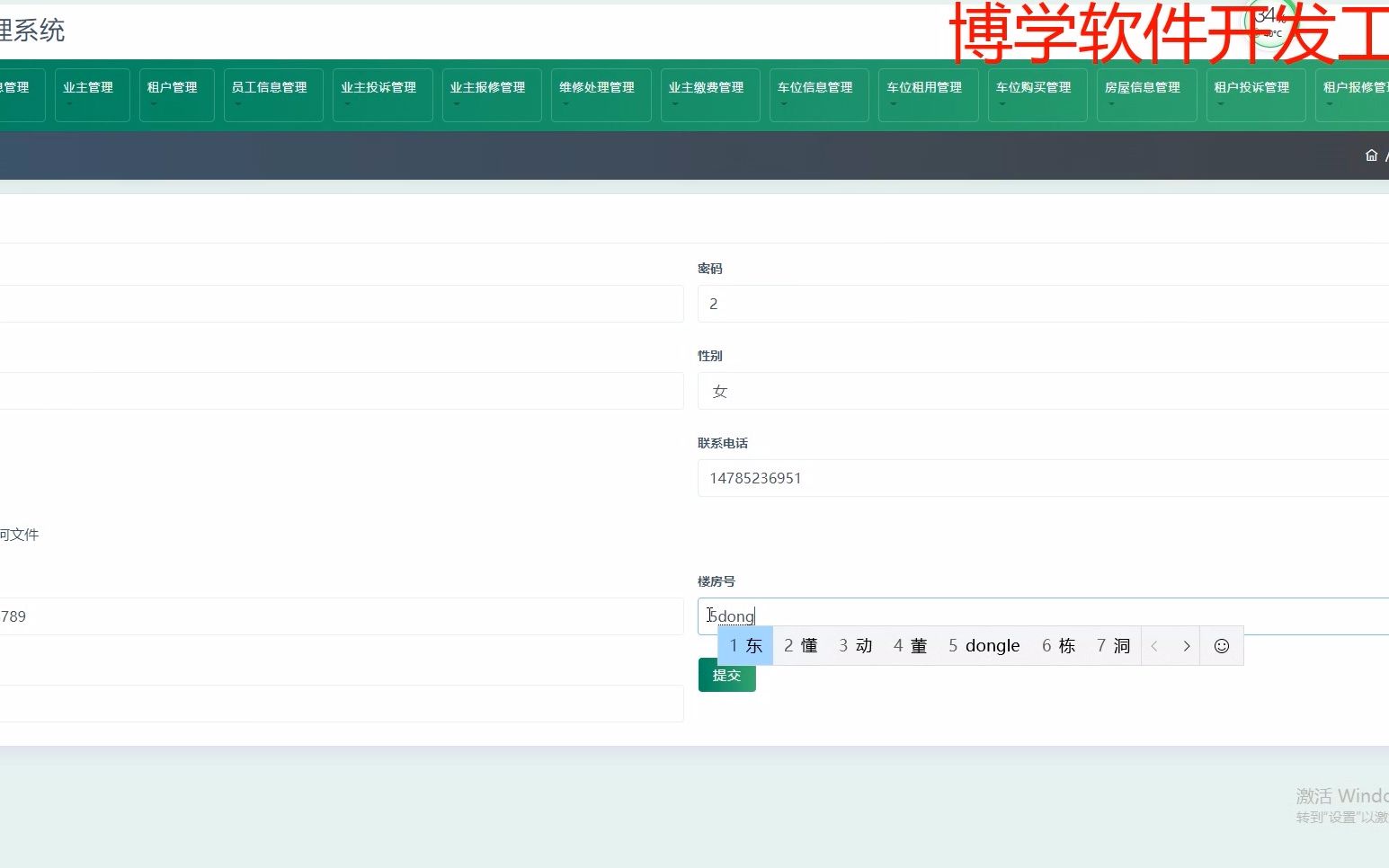The height and width of the screenshot is (868, 1389).
Task: Open the 车位购买管理 menu
Action: [x=1037, y=94]
